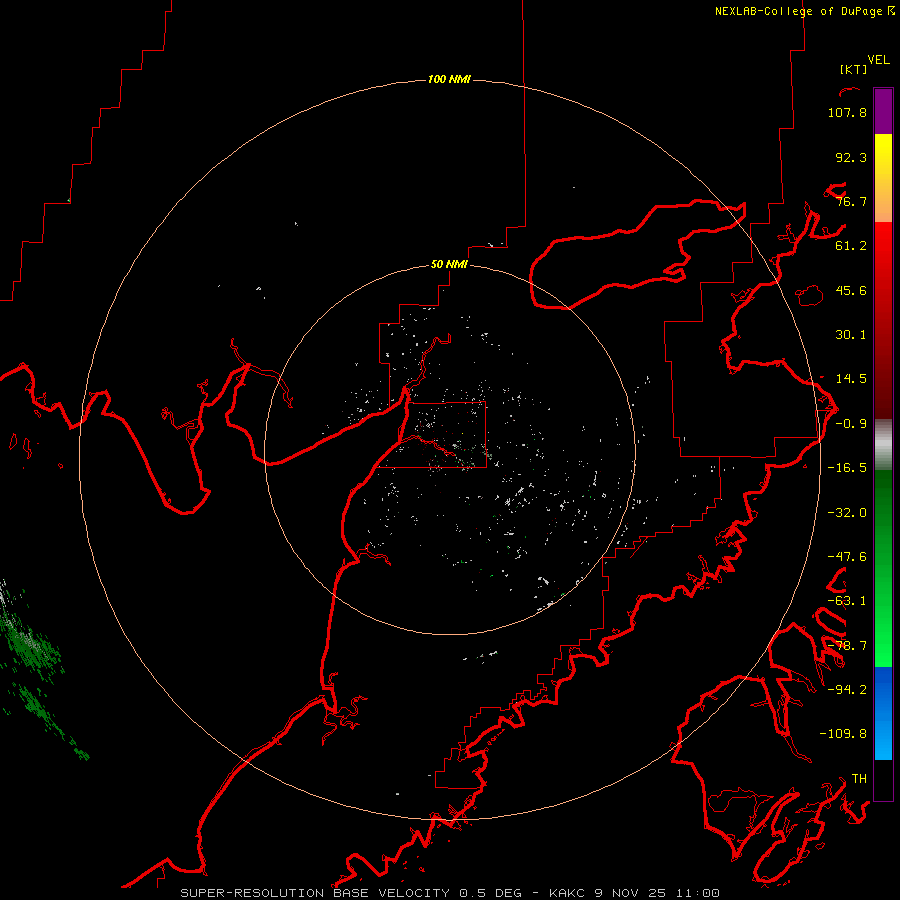Select the 30.1 velocity scale value
This screenshot has width=900, height=900.
point(851,335)
